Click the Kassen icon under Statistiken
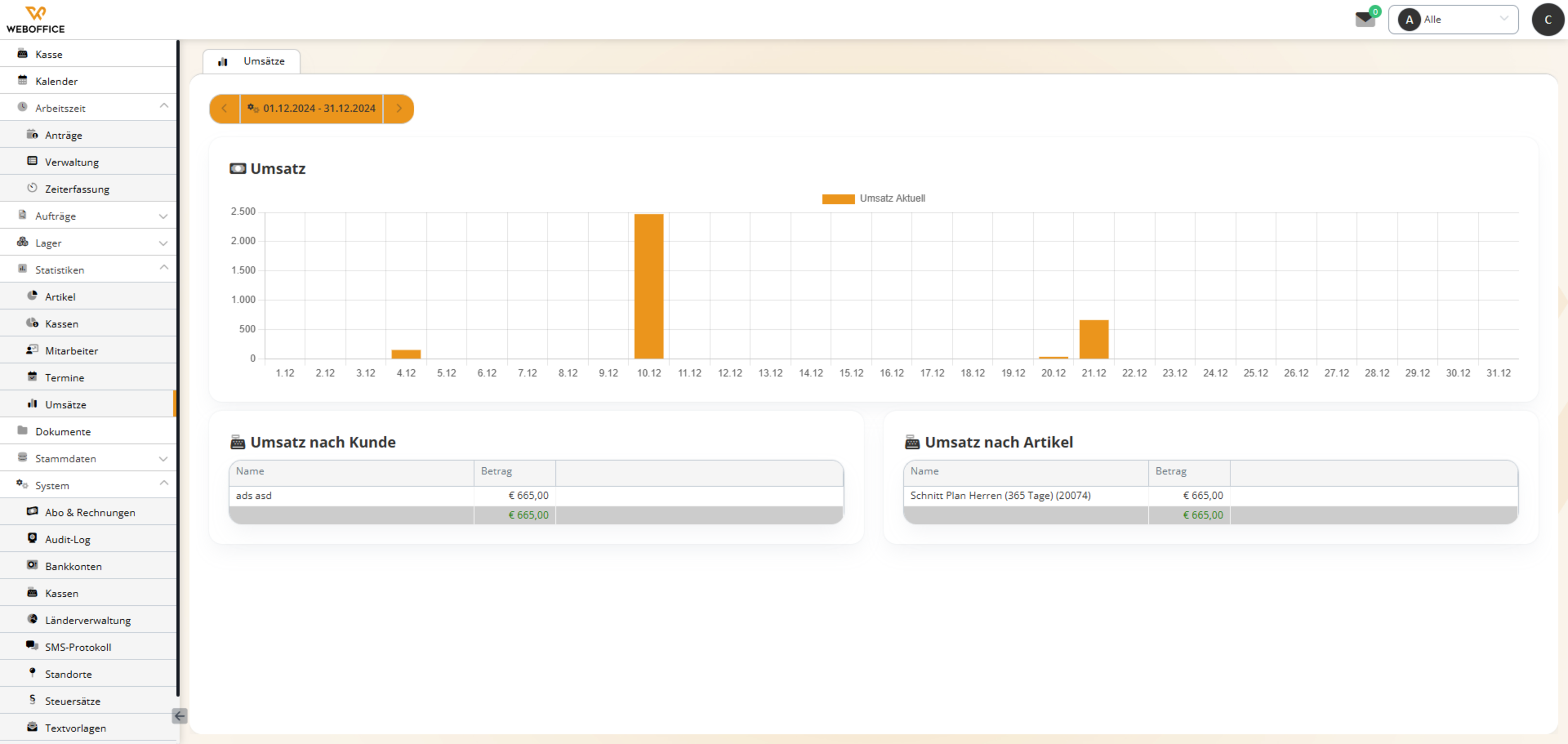 32,323
